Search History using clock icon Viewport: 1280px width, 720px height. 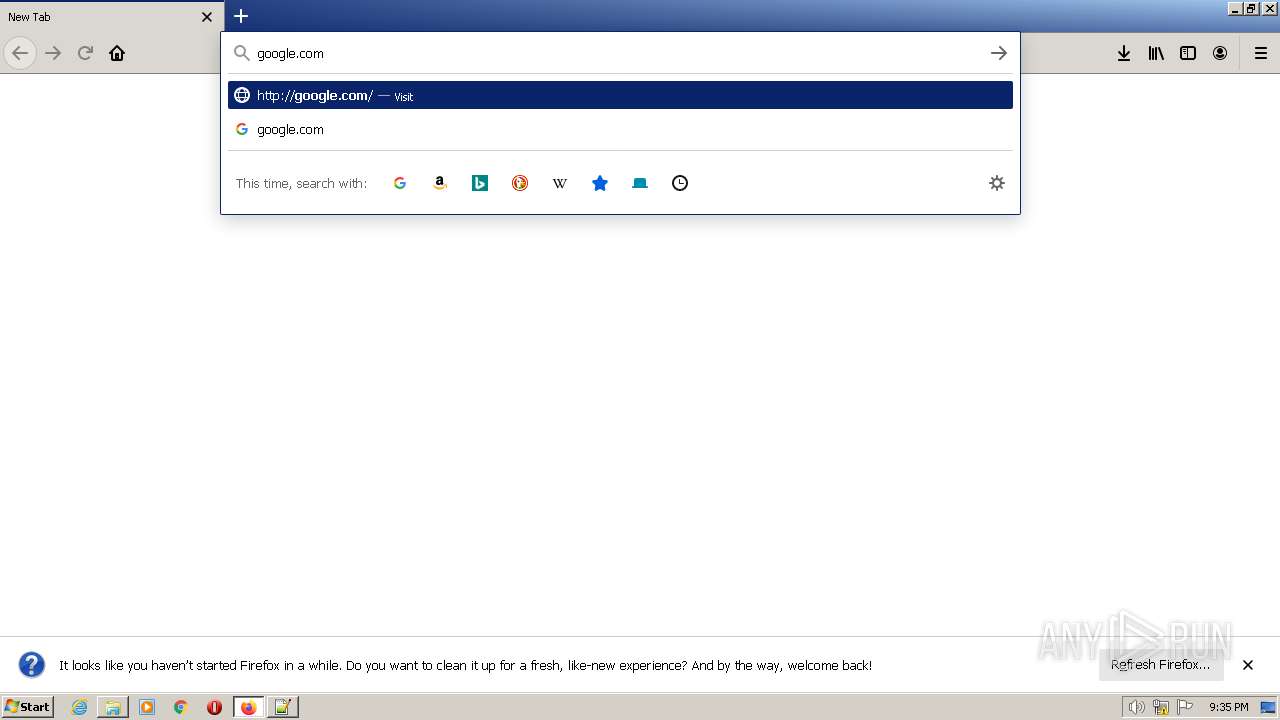[x=680, y=183]
